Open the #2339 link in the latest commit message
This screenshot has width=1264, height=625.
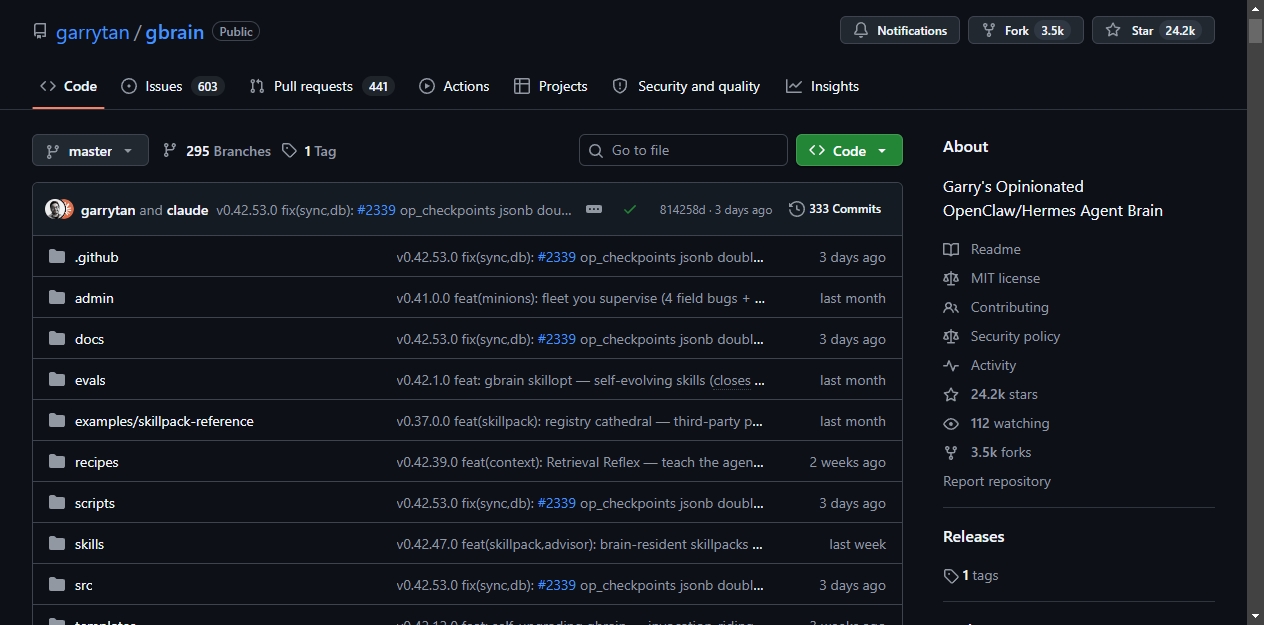[376, 210]
